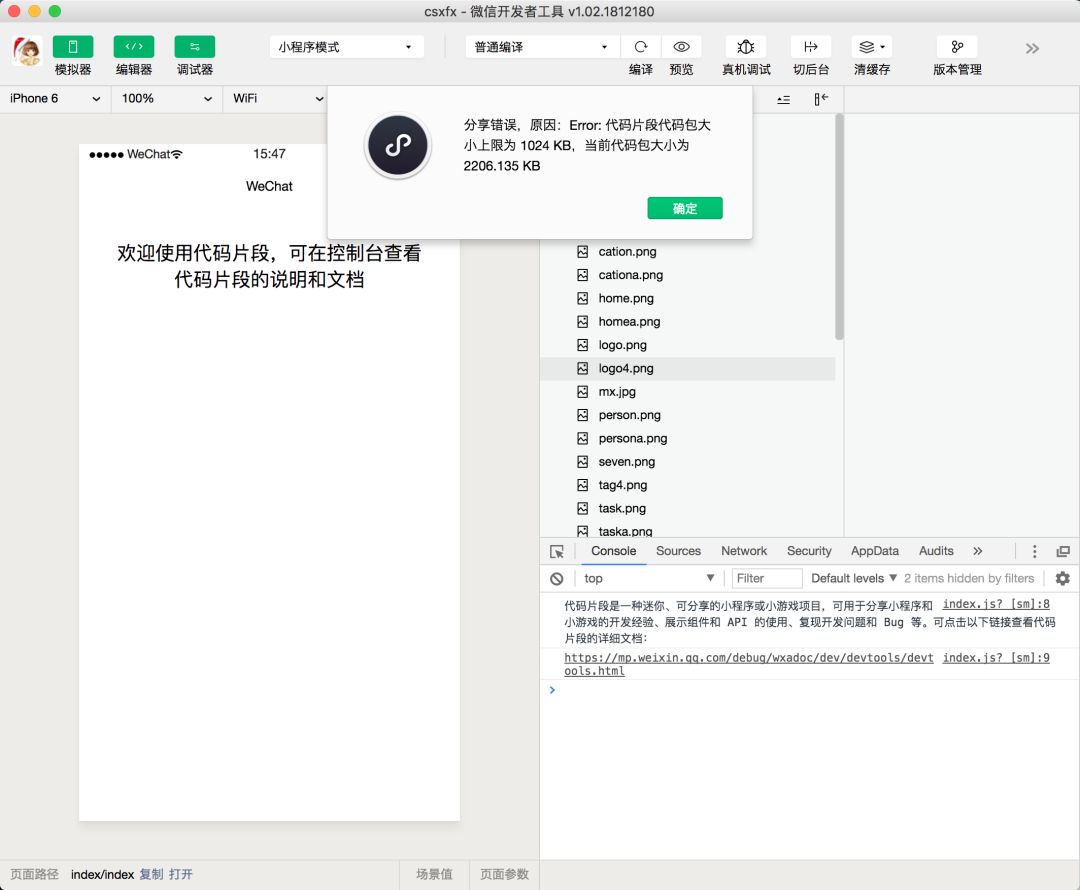Click 确定 to dismiss the error dialog
Image resolution: width=1080 pixels, height=890 pixels.
coord(685,208)
